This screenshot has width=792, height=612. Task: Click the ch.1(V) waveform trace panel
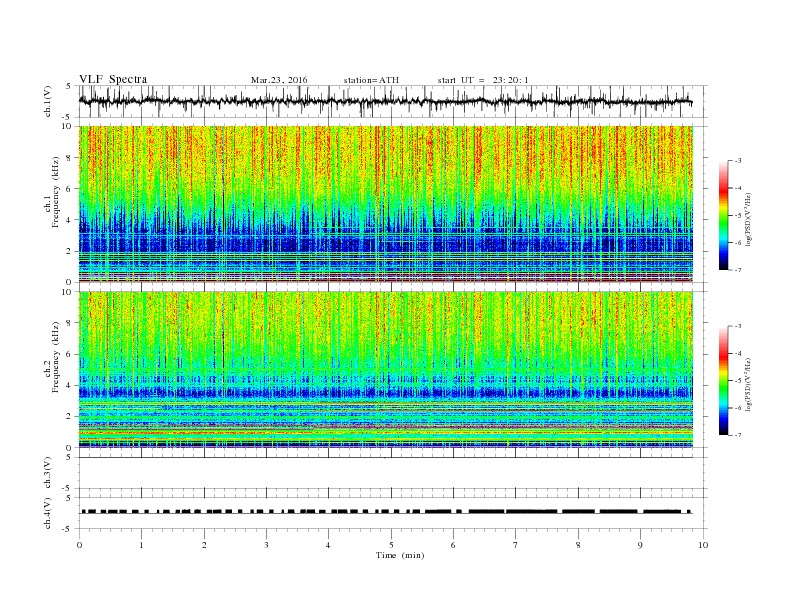click(x=393, y=101)
